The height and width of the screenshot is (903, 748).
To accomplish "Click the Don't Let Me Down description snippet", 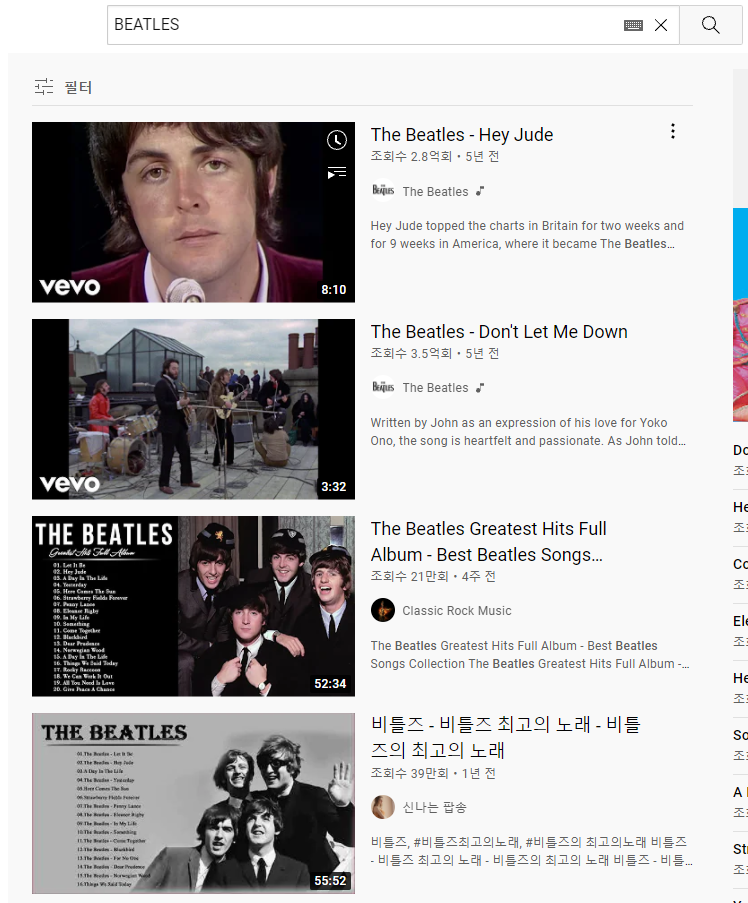I will click(528, 432).
